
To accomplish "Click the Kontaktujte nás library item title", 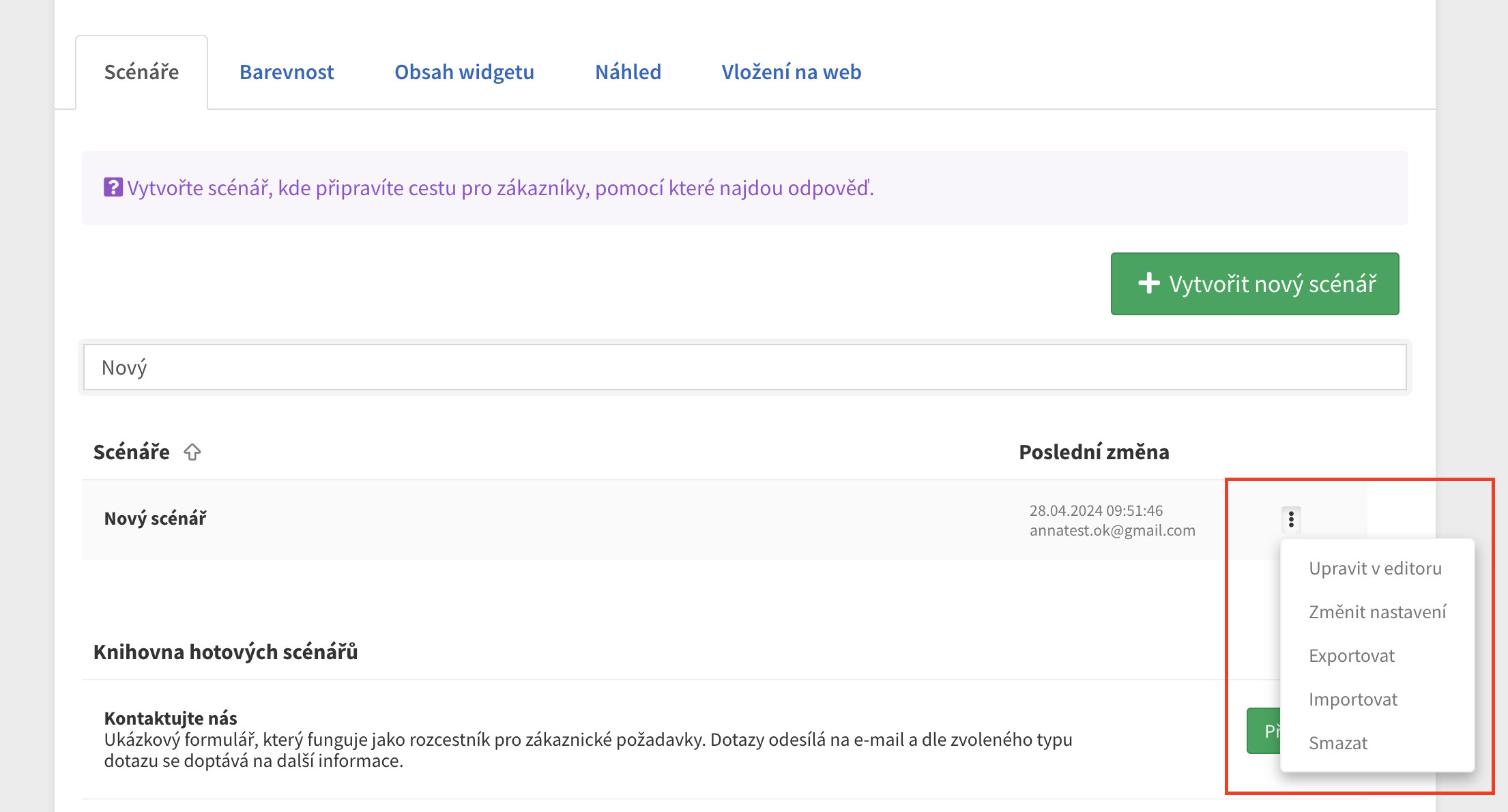I will click(x=171, y=718).
